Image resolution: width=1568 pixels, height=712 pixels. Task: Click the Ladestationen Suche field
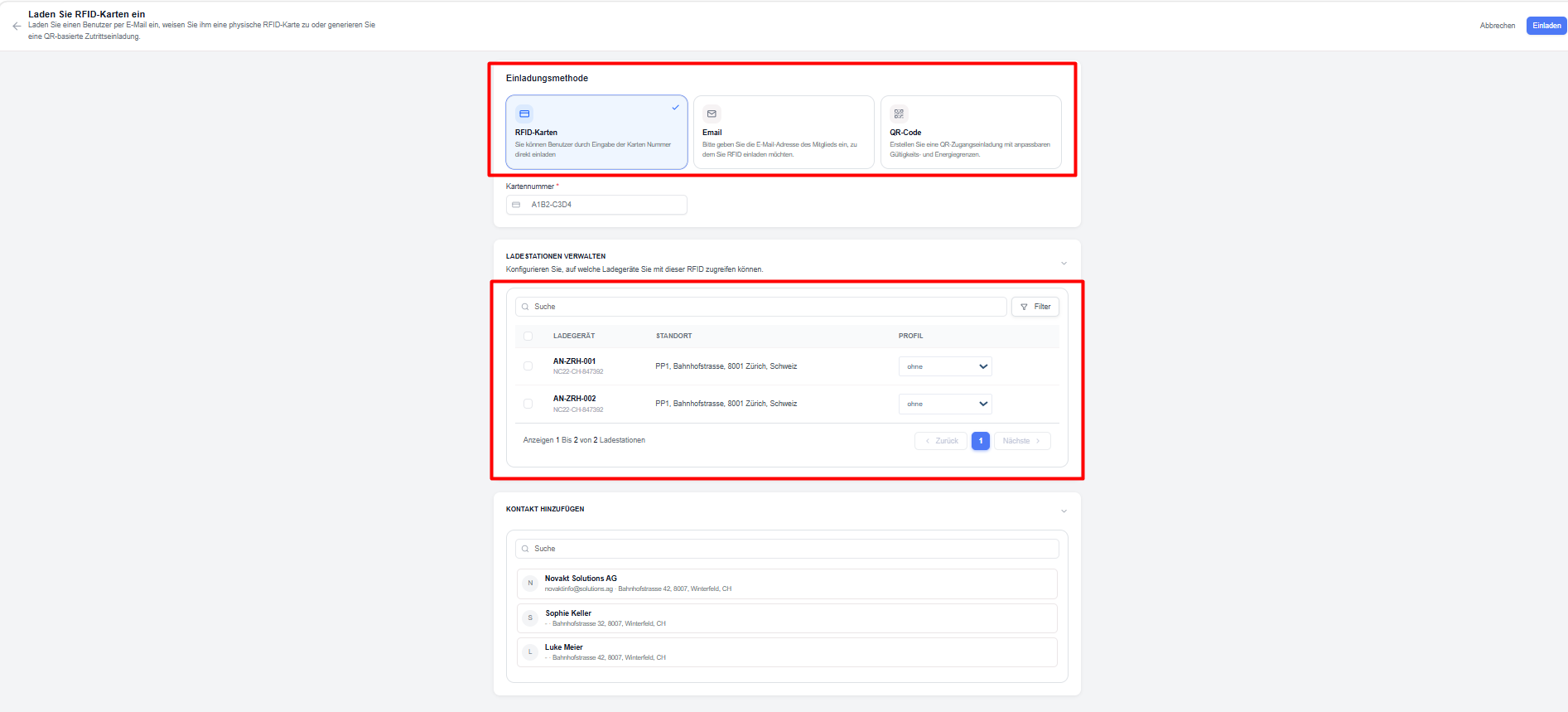760,307
